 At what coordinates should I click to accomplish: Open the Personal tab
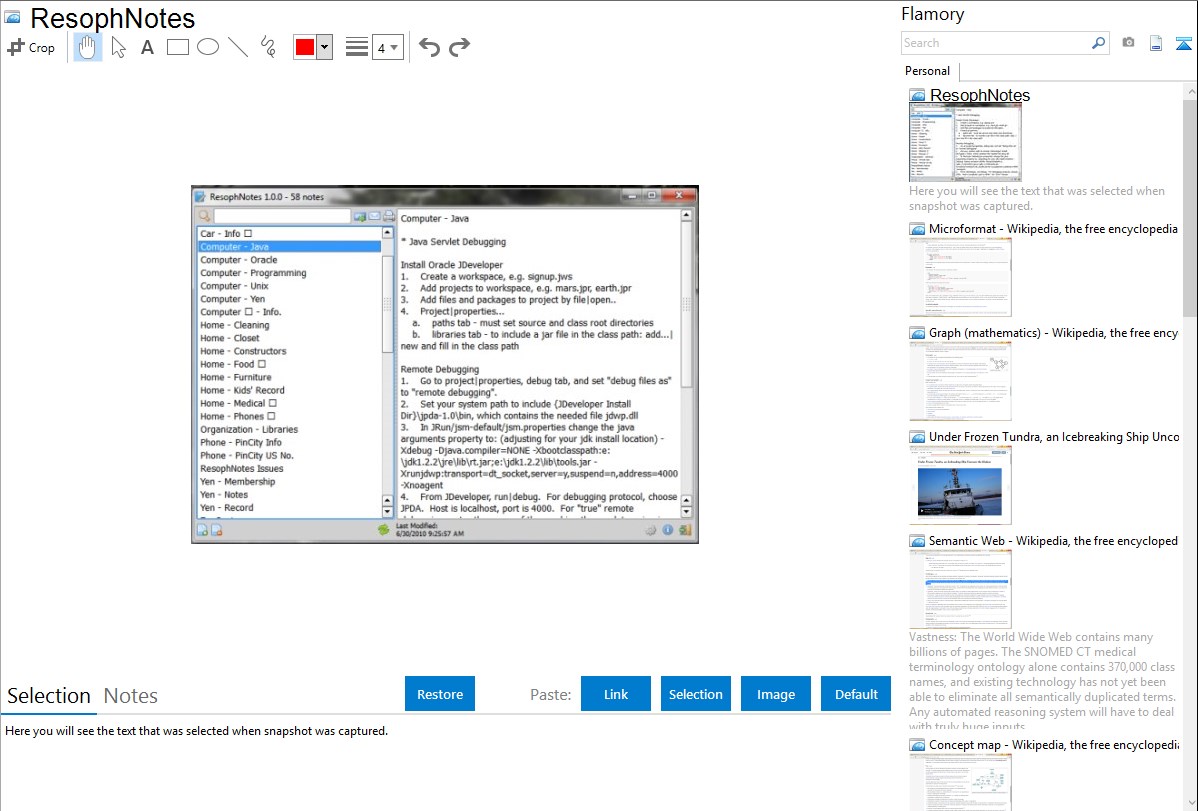928,70
